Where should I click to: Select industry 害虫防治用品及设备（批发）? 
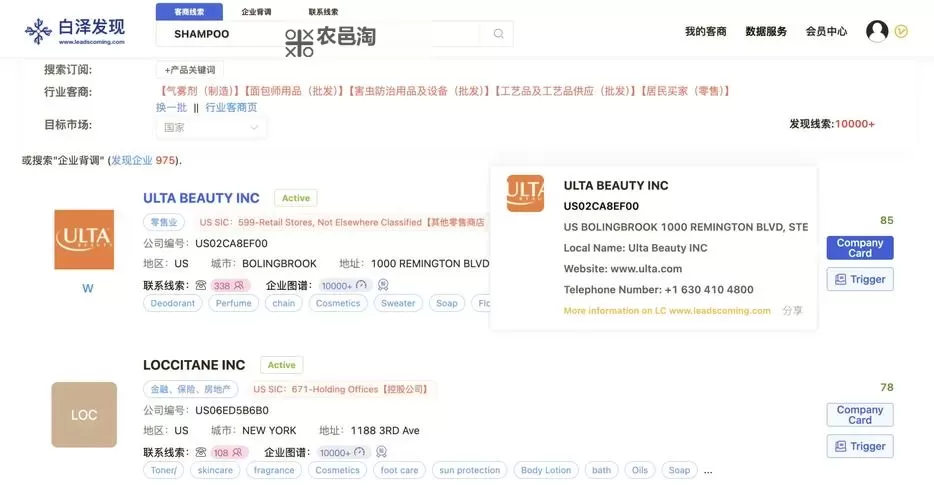pos(419,91)
